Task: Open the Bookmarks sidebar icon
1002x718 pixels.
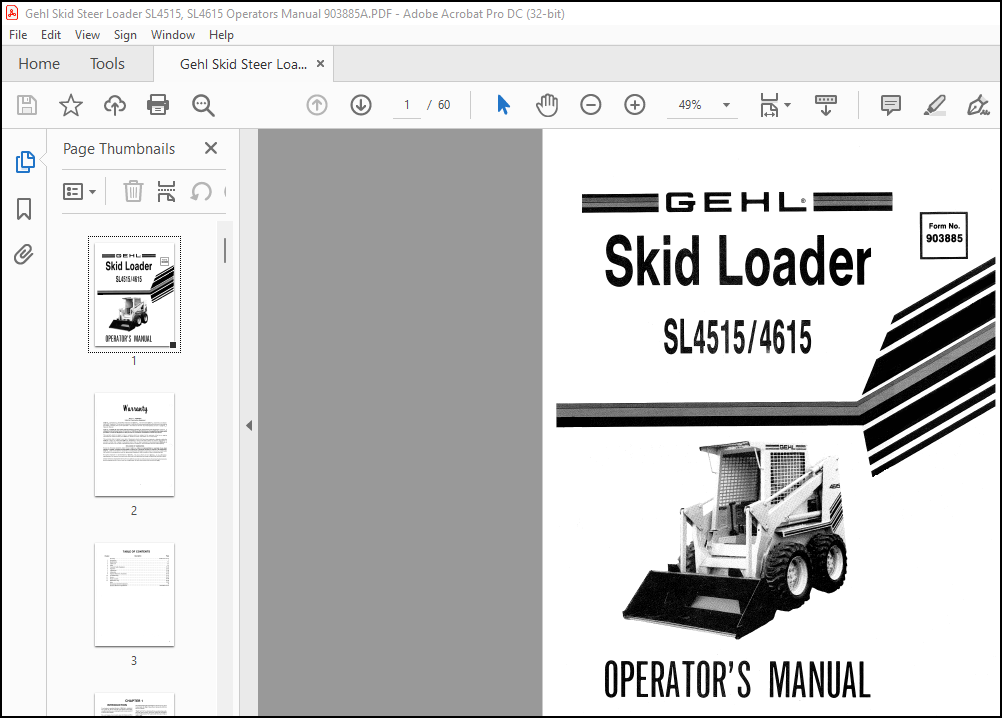Action: pos(24,209)
